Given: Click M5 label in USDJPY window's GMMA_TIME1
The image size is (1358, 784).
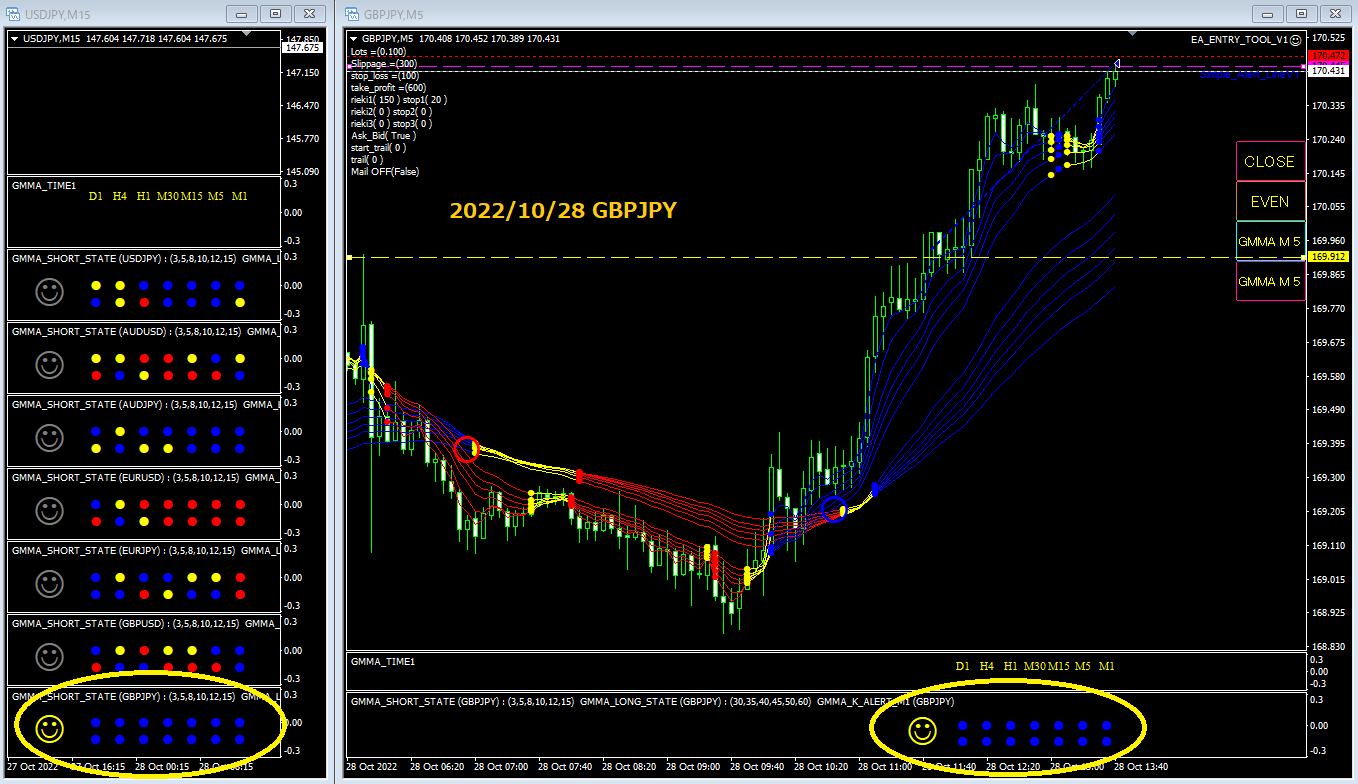Looking at the screenshot, I should tap(216, 196).
